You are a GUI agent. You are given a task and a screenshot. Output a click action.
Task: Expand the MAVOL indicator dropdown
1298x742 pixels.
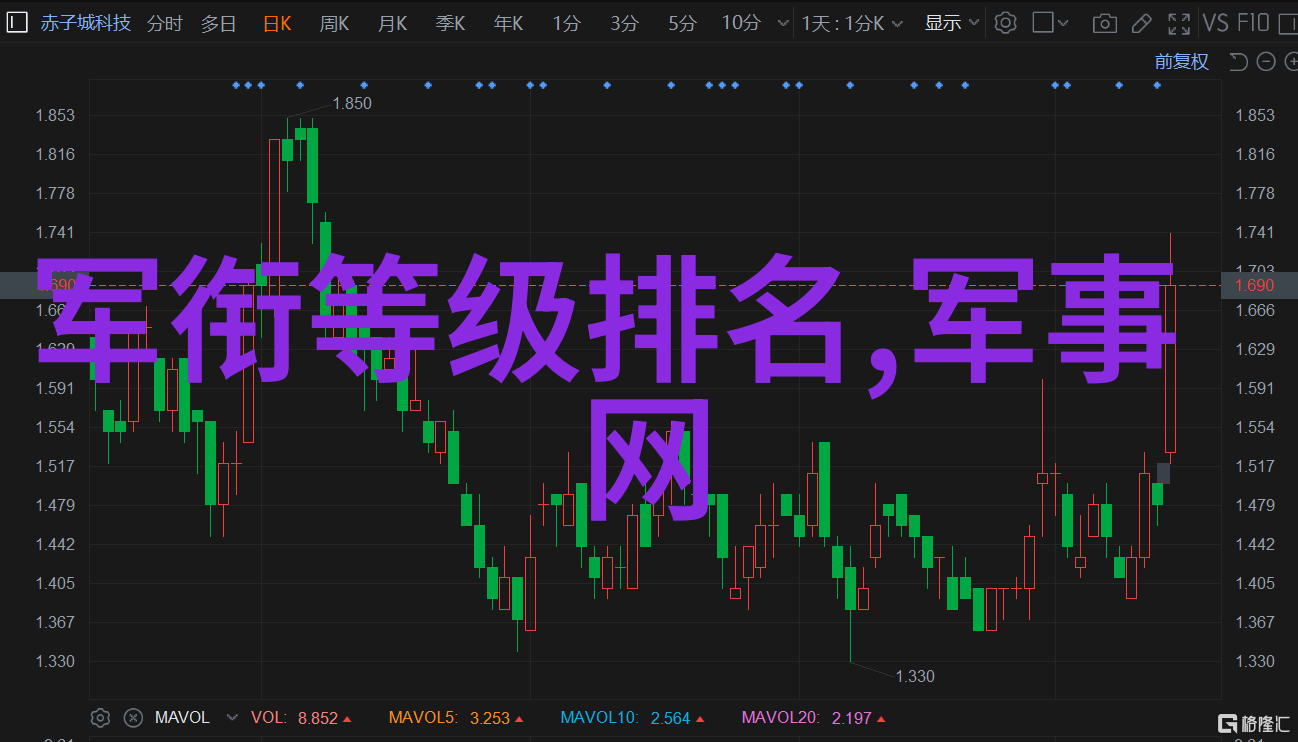coord(232,717)
